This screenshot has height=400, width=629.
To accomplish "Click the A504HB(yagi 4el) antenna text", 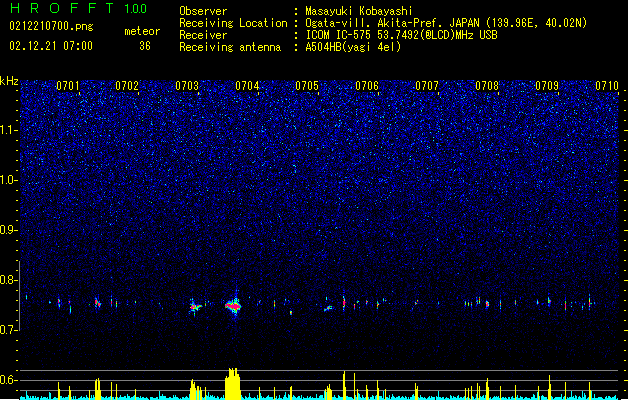I will 353,47.
